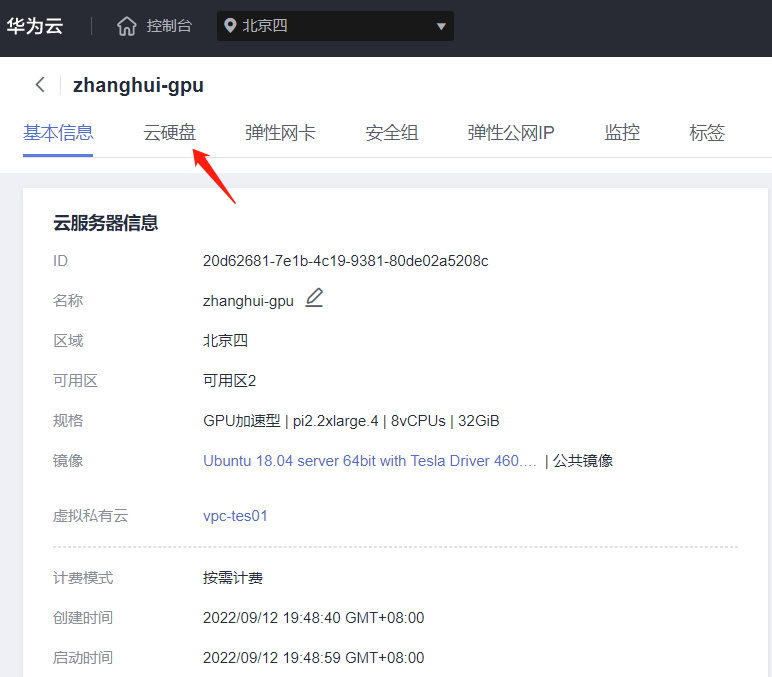Click the 虚拟私有云 field label
The image size is (772, 677).
click(91, 516)
